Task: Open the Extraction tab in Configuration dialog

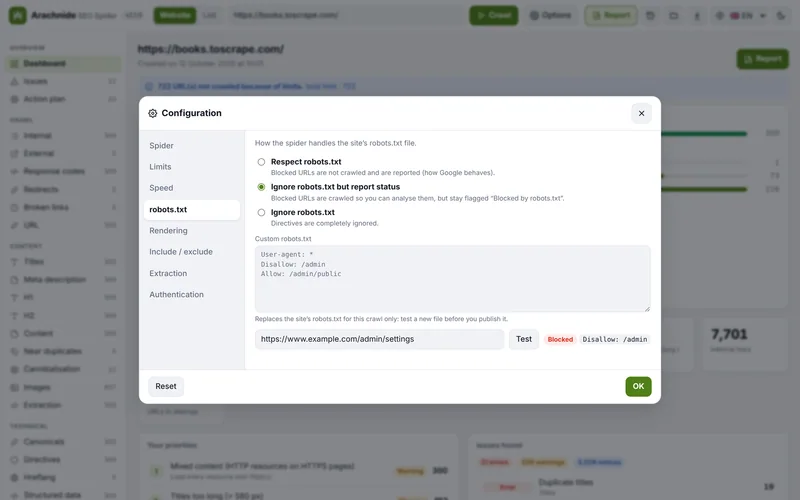Action: click(192, 273)
